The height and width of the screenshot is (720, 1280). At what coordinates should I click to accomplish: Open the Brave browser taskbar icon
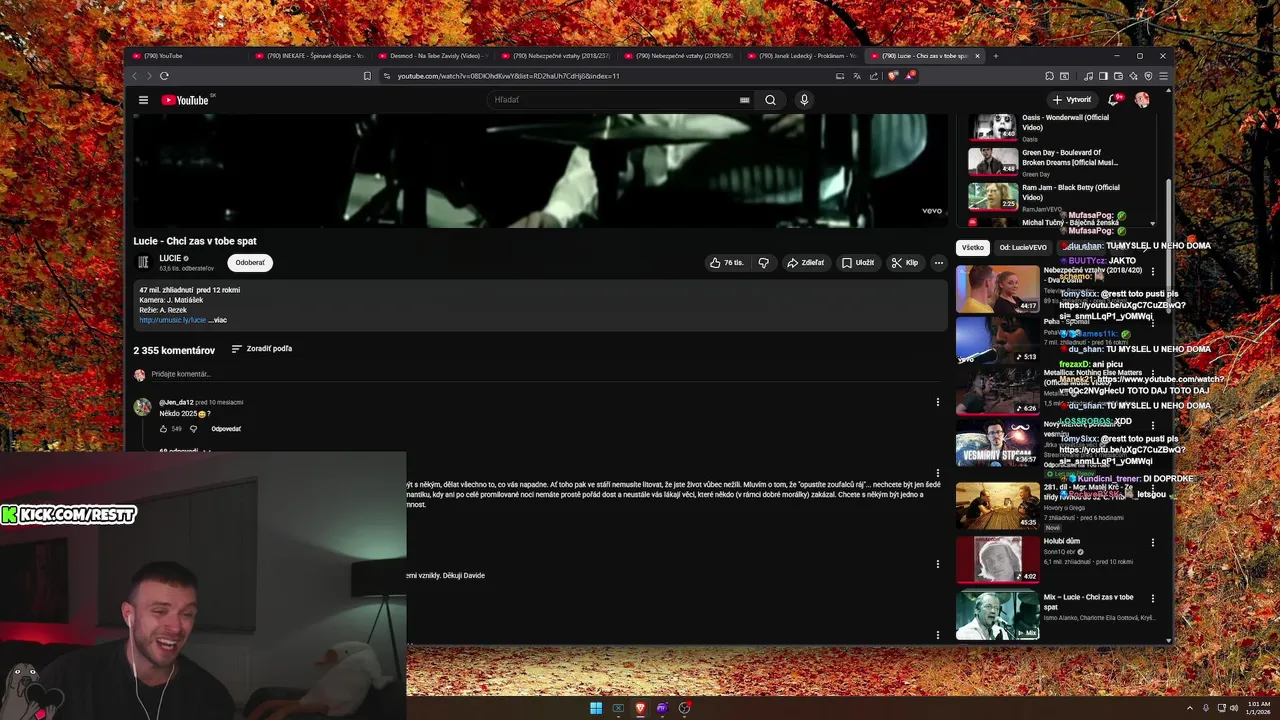pyautogui.click(x=640, y=708)
